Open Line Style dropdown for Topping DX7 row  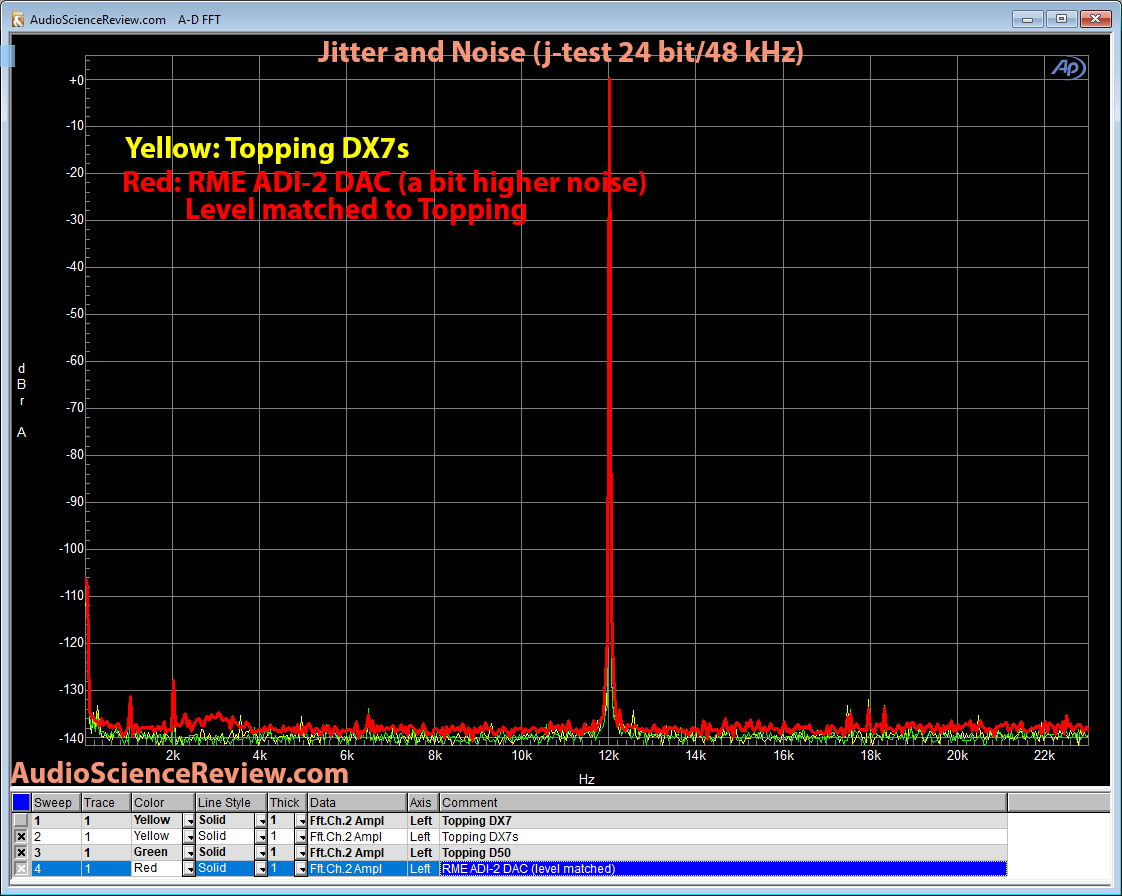tap(261, 821)
